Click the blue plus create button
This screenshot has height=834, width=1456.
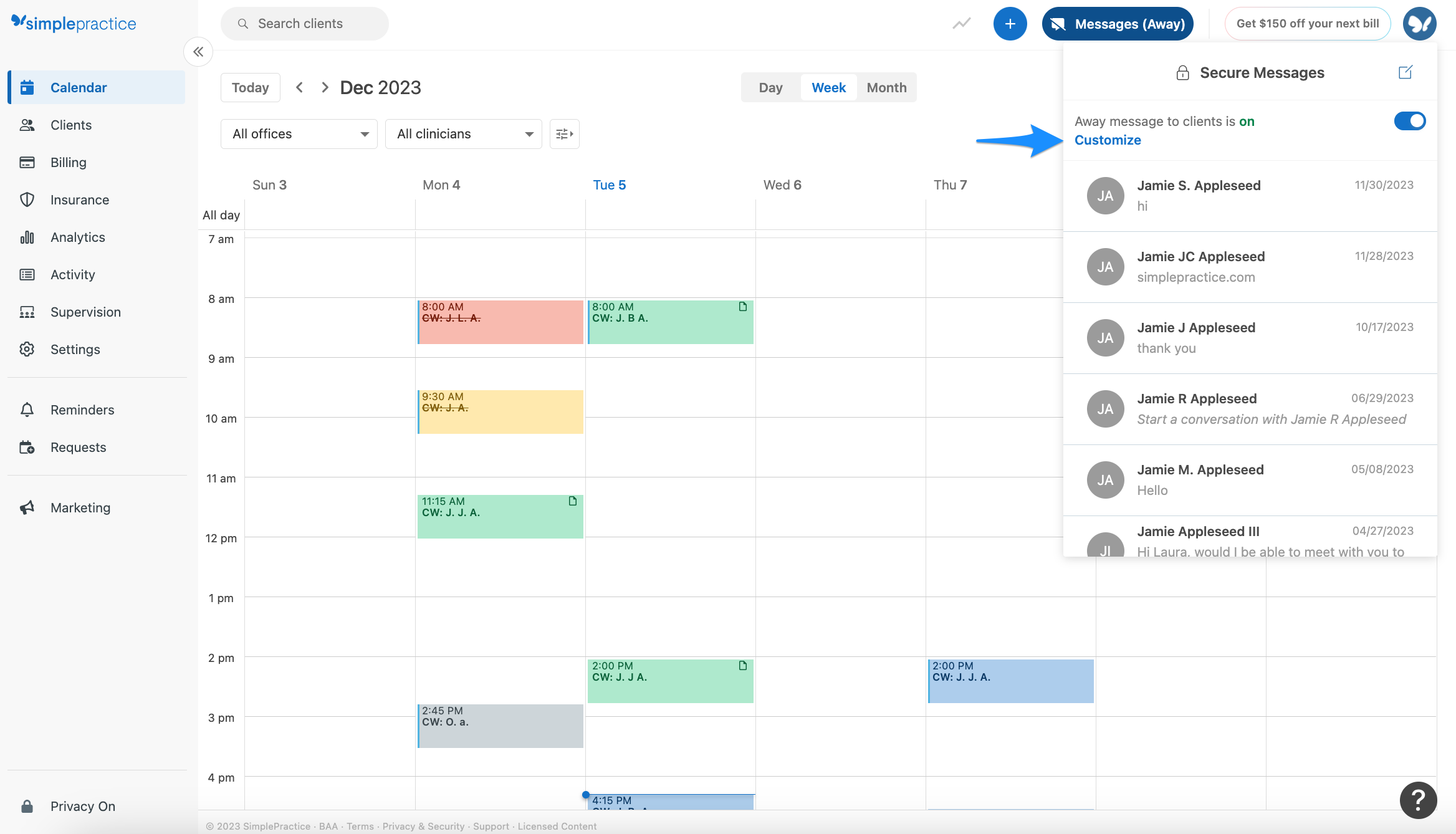(1010, 24)
